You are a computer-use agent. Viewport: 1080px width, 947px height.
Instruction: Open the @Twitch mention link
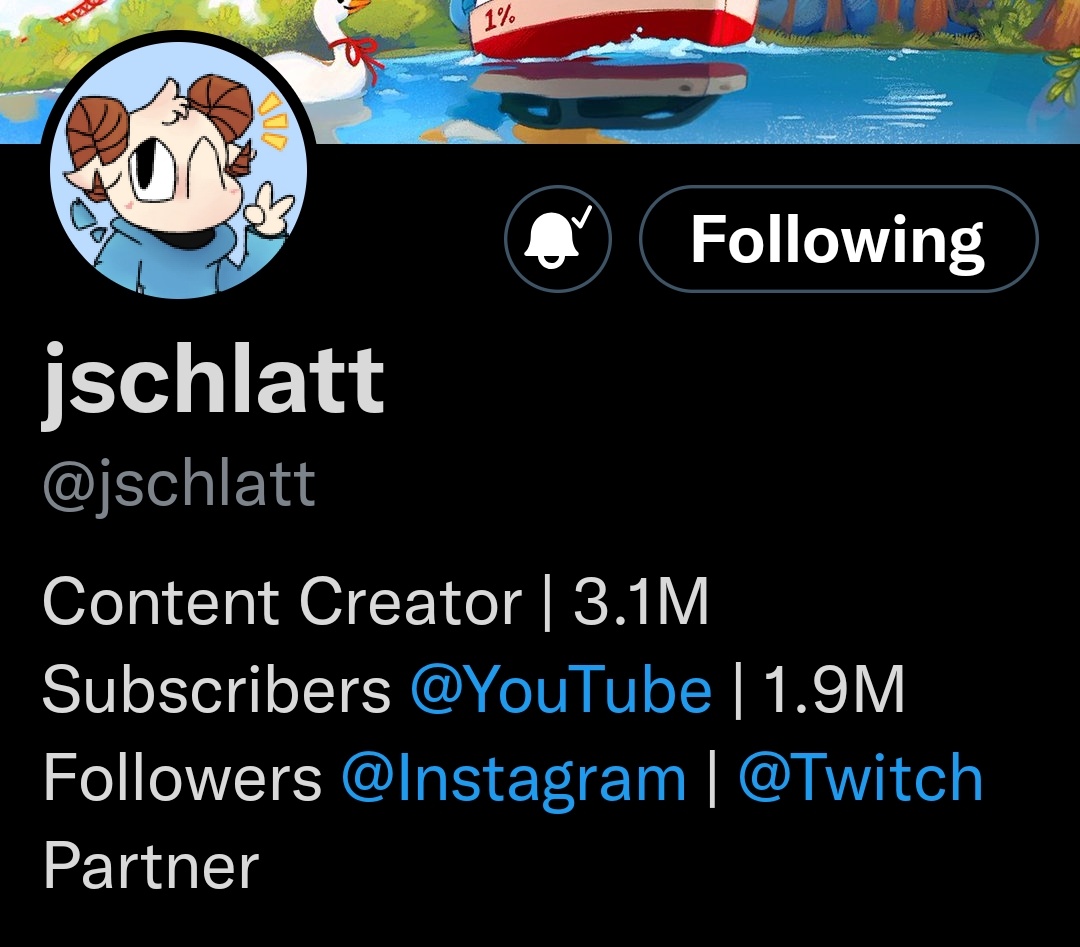(860, 778)
